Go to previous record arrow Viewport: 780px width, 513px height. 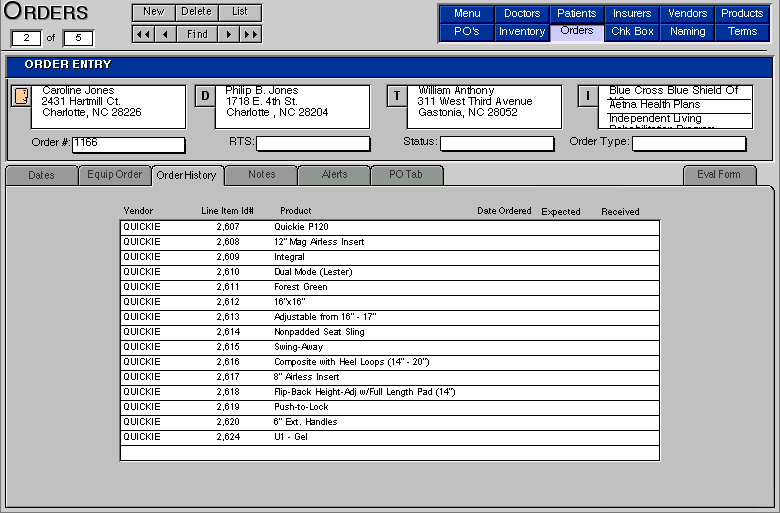click(x=165, y=34)
